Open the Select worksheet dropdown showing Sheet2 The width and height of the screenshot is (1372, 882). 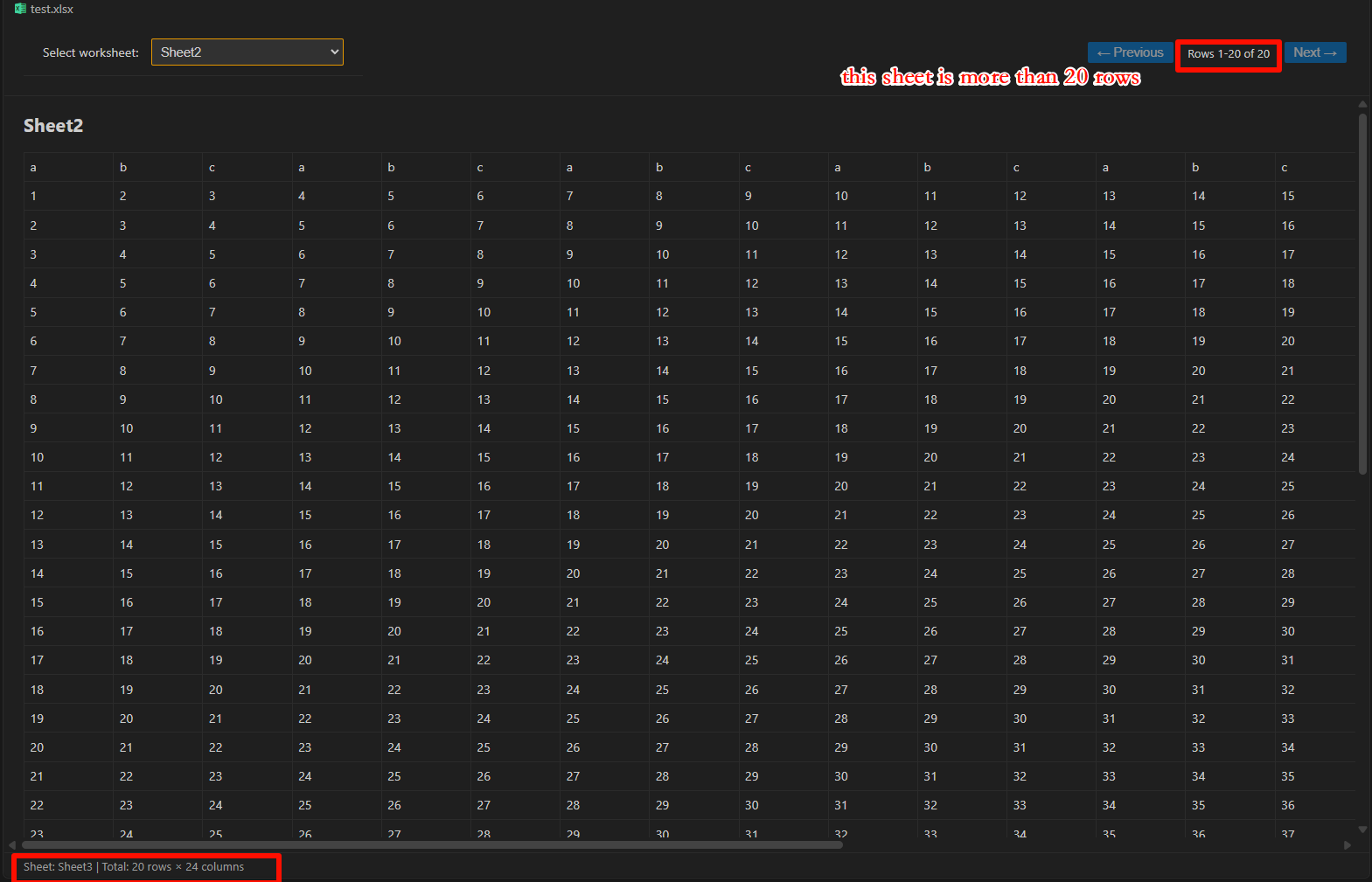[247, 52]
